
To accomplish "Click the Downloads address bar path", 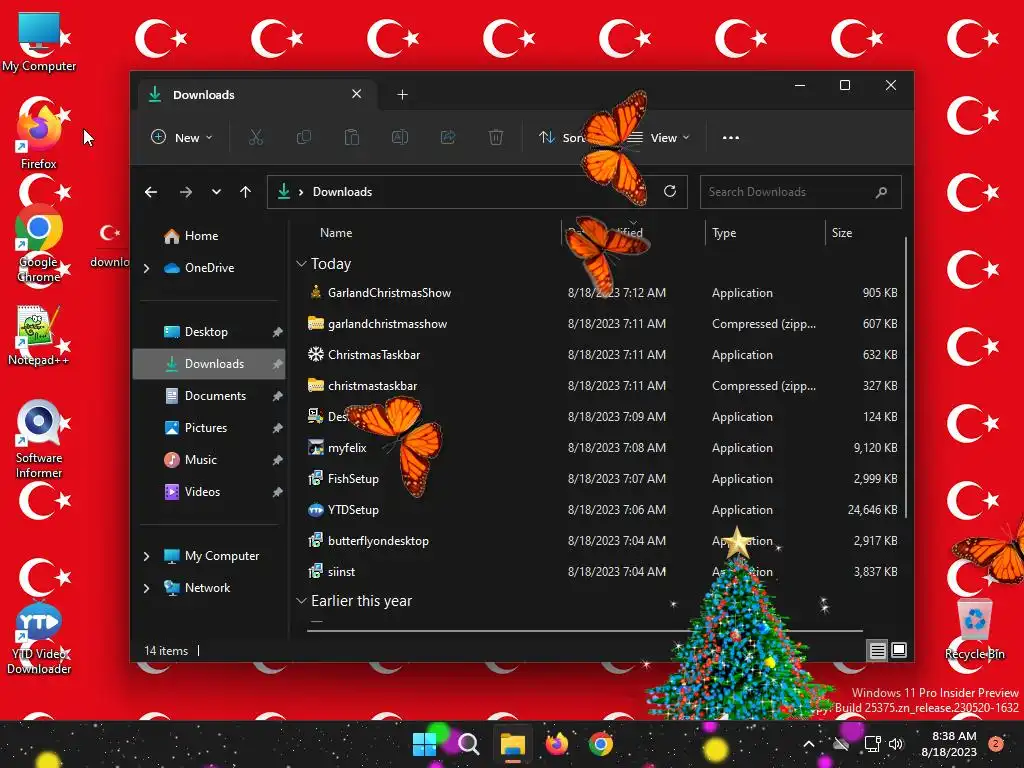I will [342, 192].
